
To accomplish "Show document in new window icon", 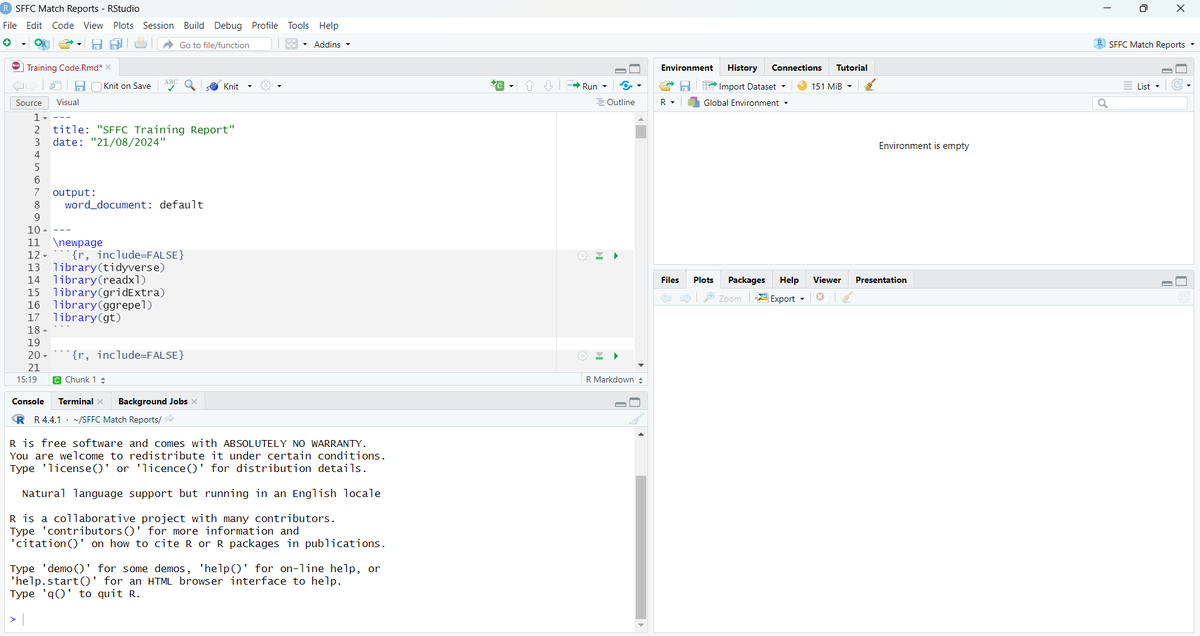I will 56,86.
